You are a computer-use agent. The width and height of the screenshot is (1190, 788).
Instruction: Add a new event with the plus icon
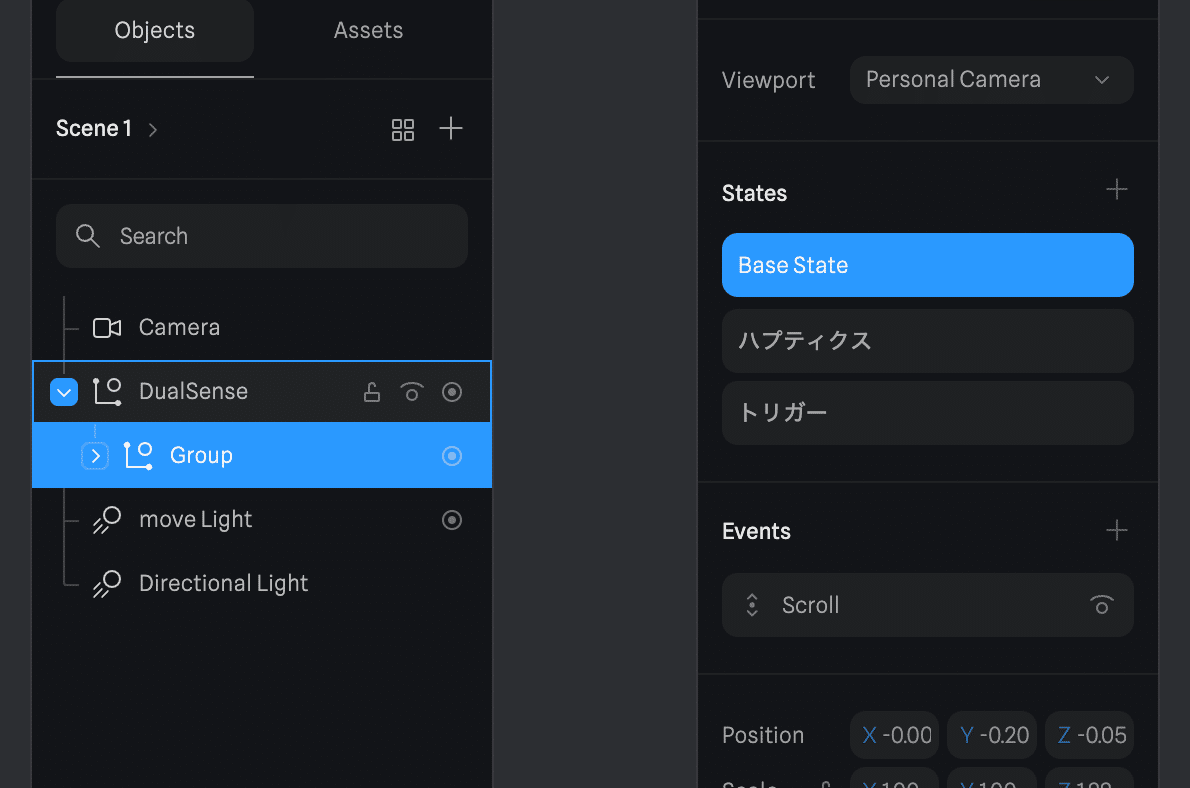pyautogui.click(x=1116, y=530)
